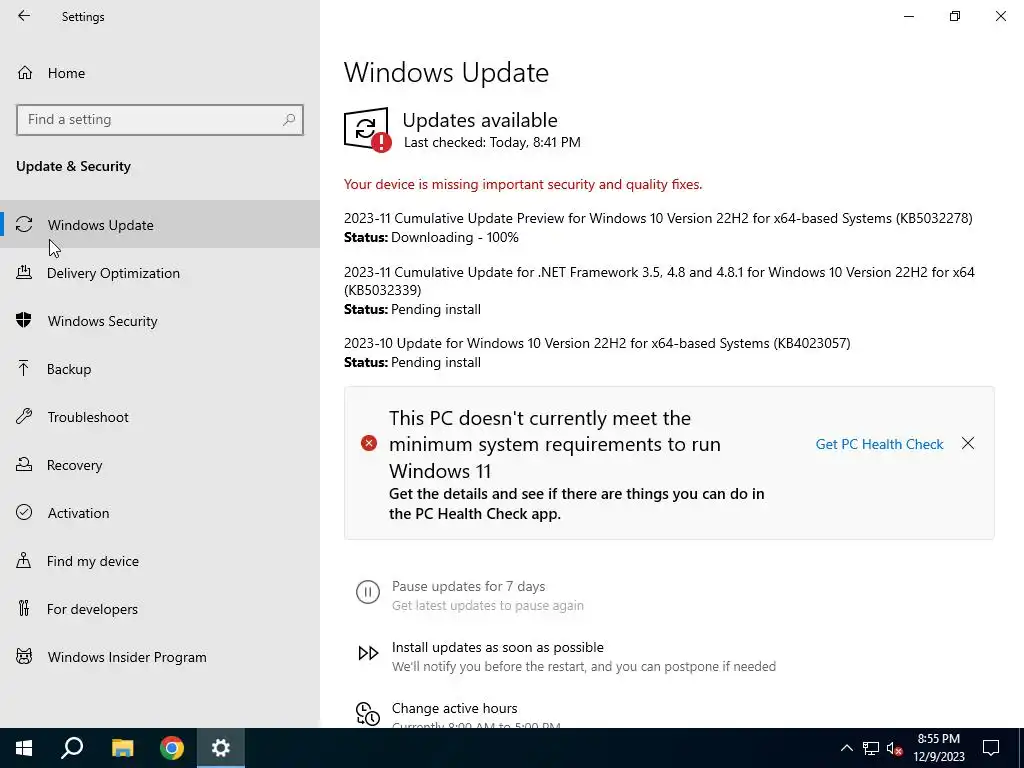Open the Troubleshoot page
Viewport: 1024px width, 768px height.
click(160, 417)
